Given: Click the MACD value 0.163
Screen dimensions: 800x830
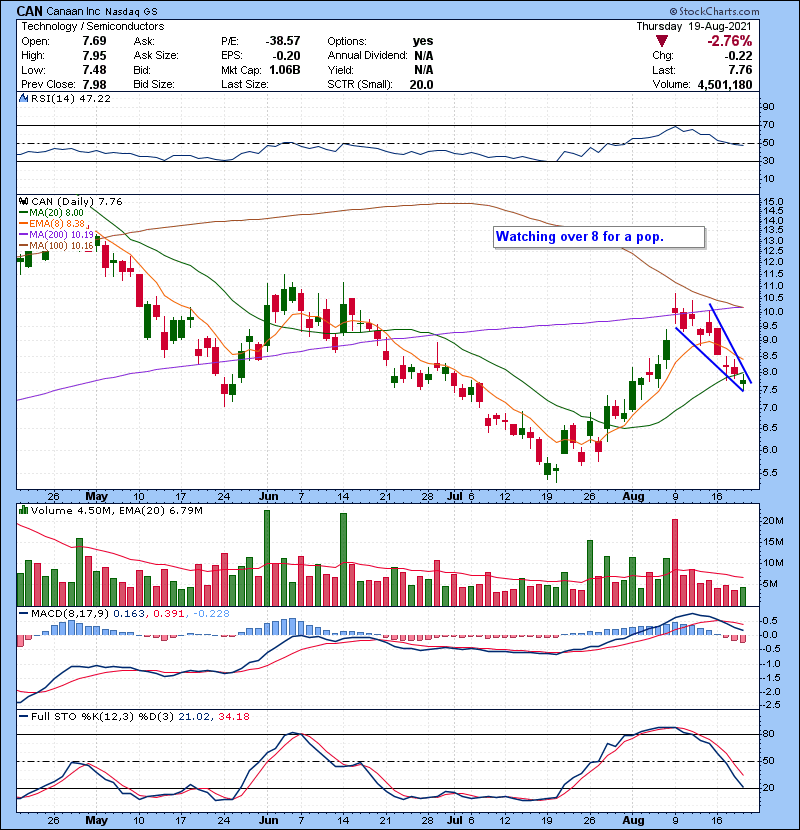Looking at the screenshot, I should pyautogui.click(x=129, y=614).
